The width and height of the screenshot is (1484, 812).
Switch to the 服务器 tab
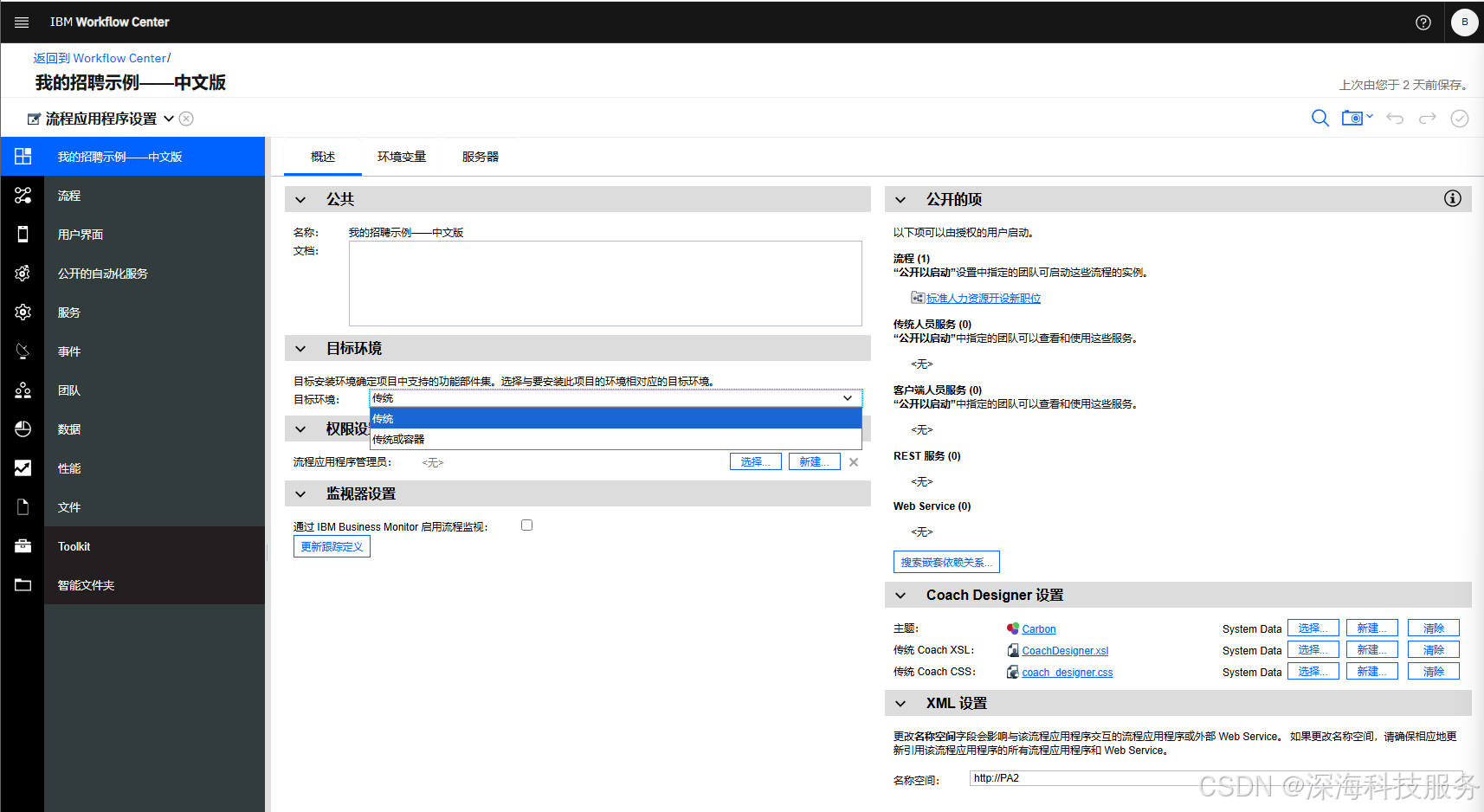tap(481, 157)
